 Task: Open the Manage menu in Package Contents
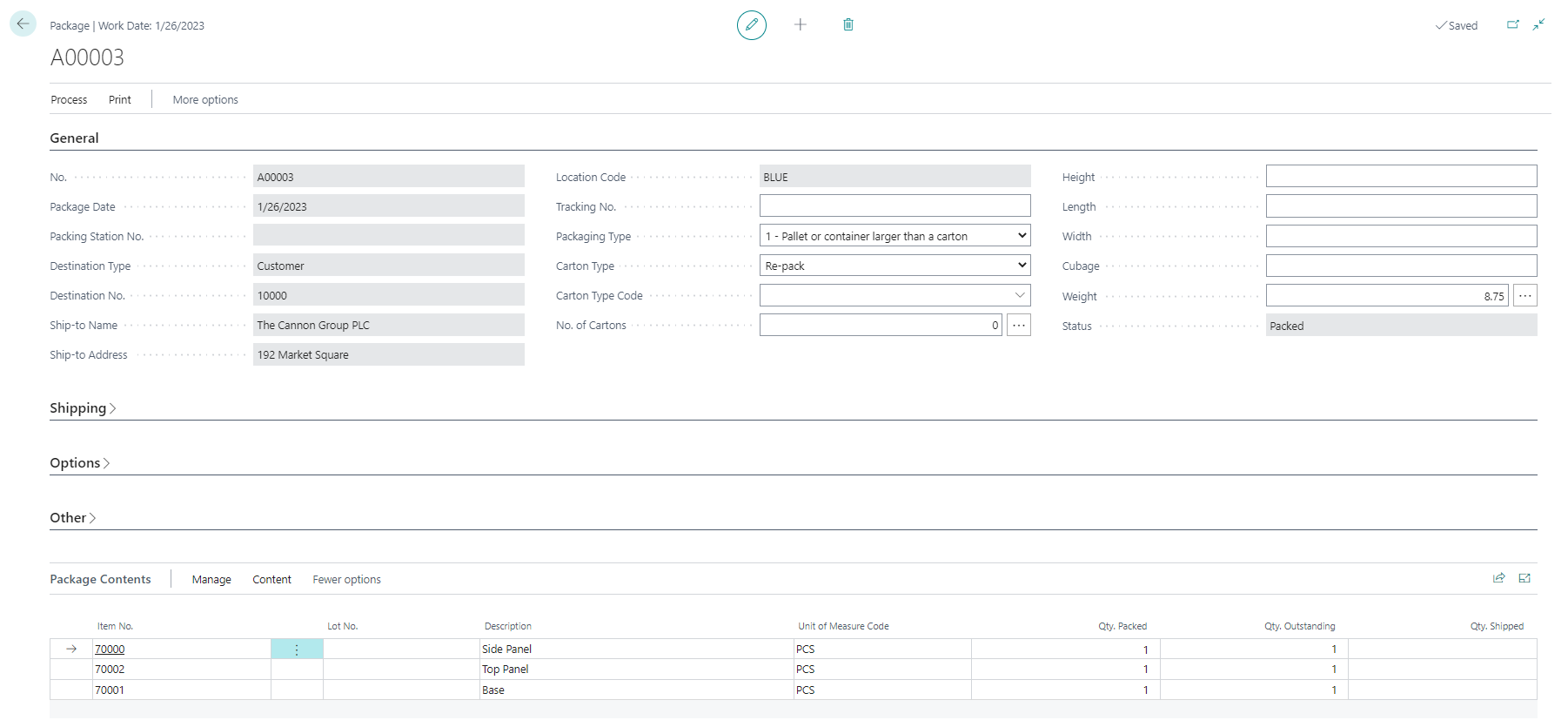(x=211, y=580)
